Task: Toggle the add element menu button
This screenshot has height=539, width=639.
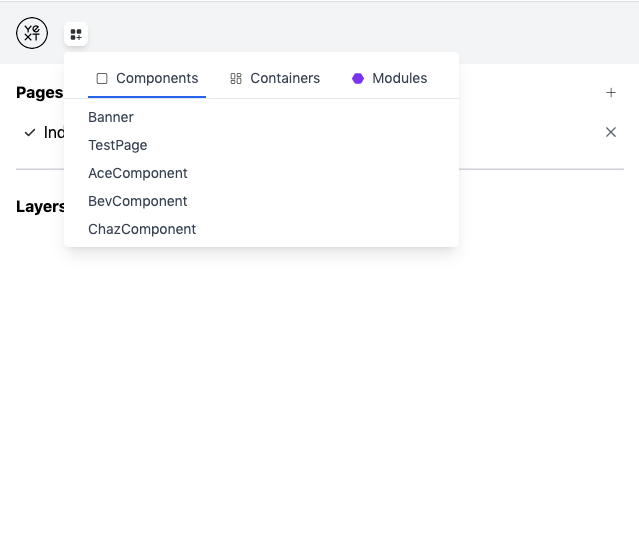Action: pyautogui.click(x=76, y=34)
